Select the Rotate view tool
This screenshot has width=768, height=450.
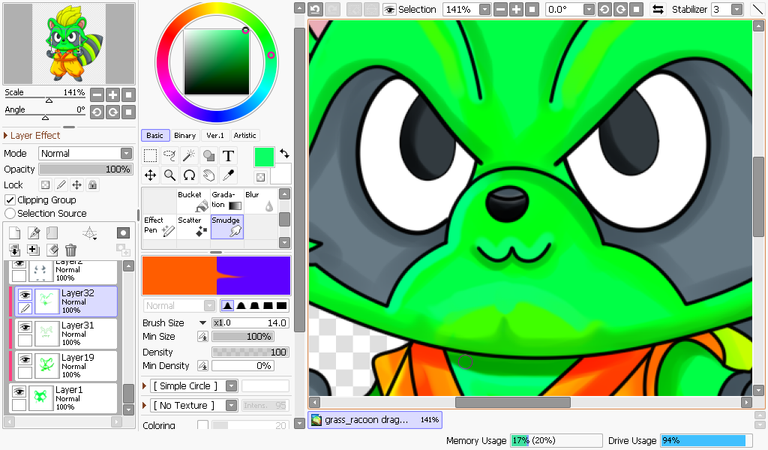(189, 175)
